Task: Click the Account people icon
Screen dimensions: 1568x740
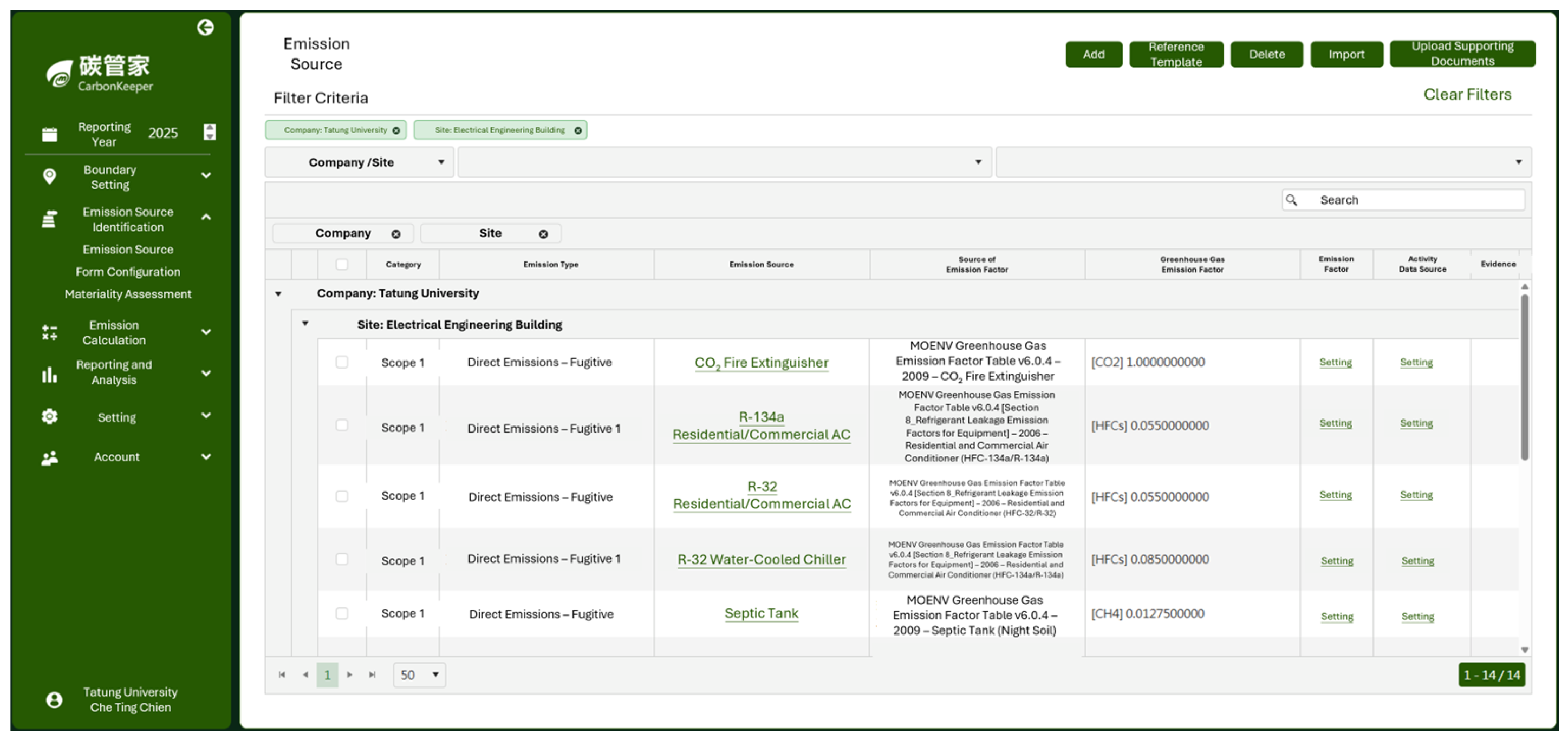Action: coord(49,457)
